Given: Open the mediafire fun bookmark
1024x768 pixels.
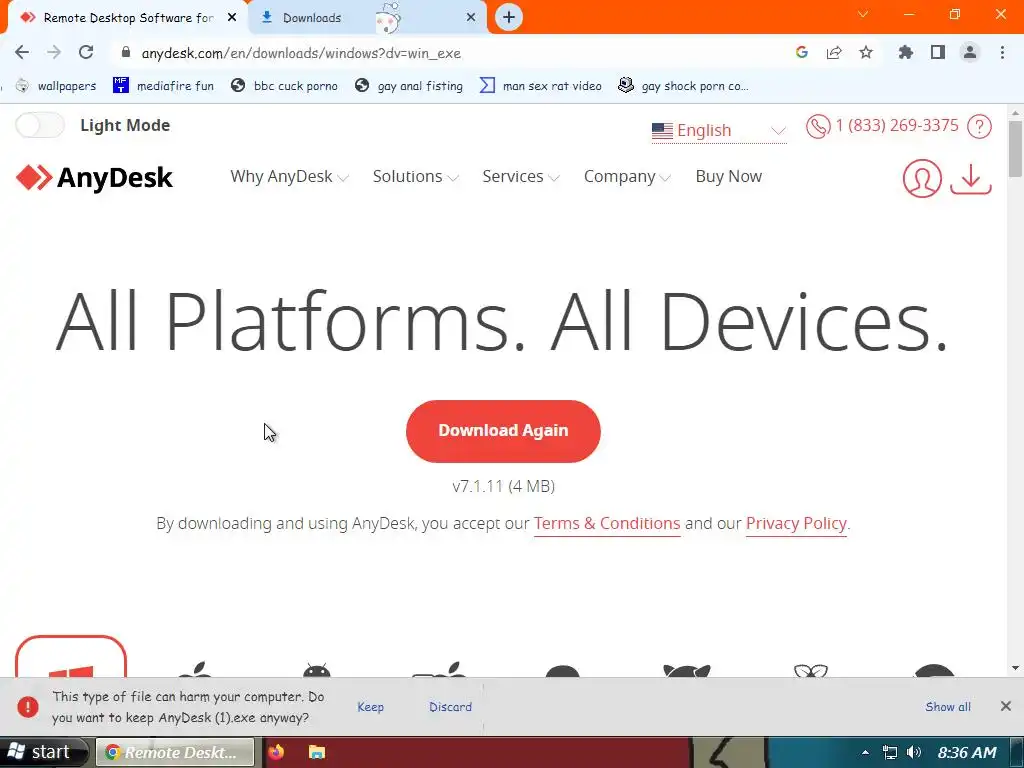Looking at the screenshot, I should coord(163,86).
